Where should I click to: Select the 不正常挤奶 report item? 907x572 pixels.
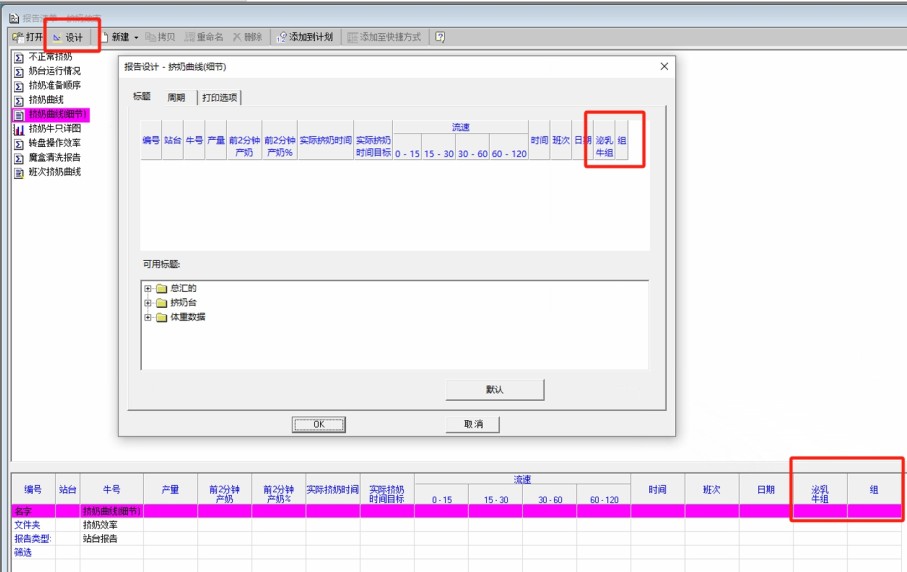coord(49,57)
